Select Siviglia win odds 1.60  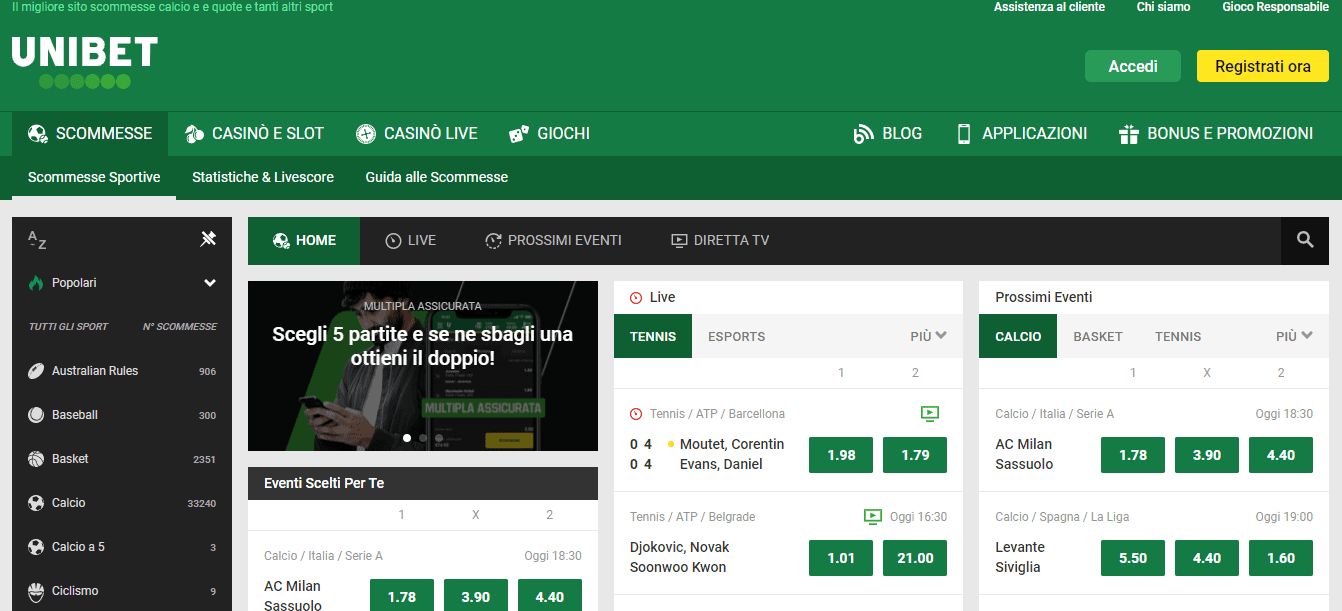(1281, 558)
